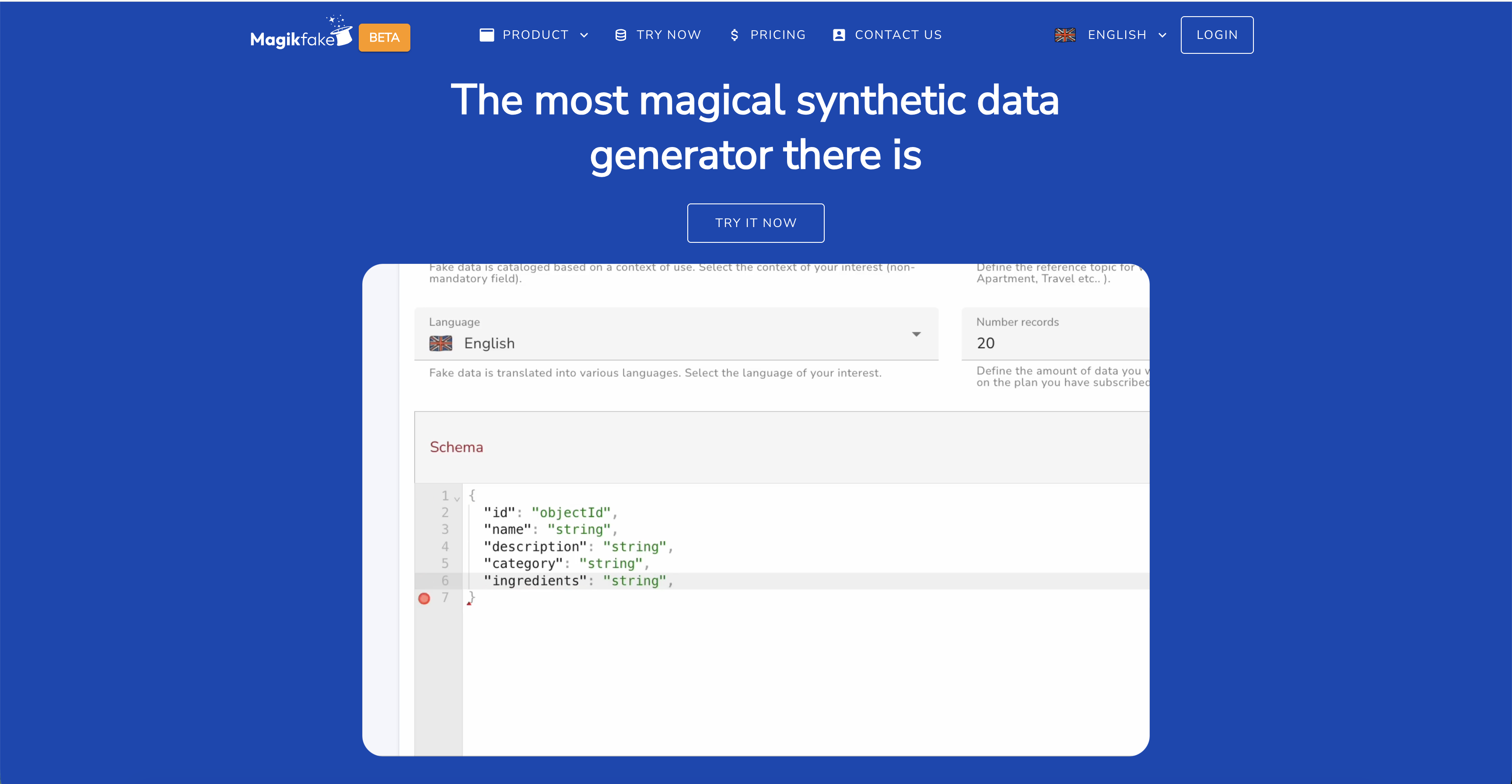Click the database icon beside TRY NOW

coord(620,35)
